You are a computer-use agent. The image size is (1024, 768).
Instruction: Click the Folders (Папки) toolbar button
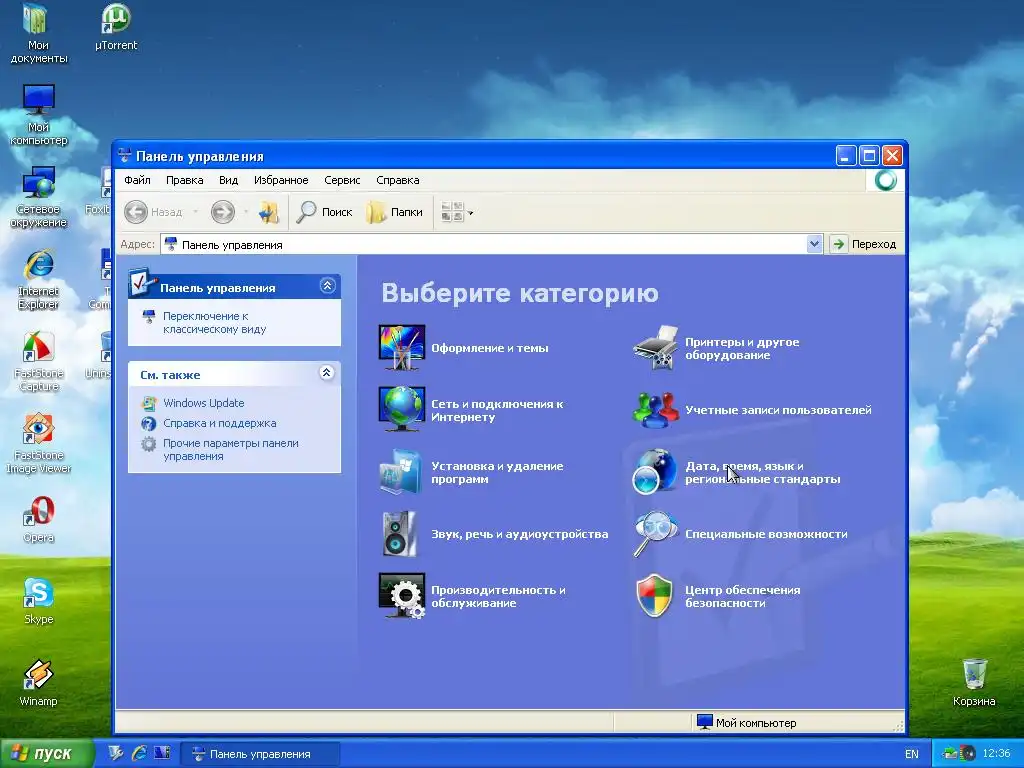tap(394, 212)
